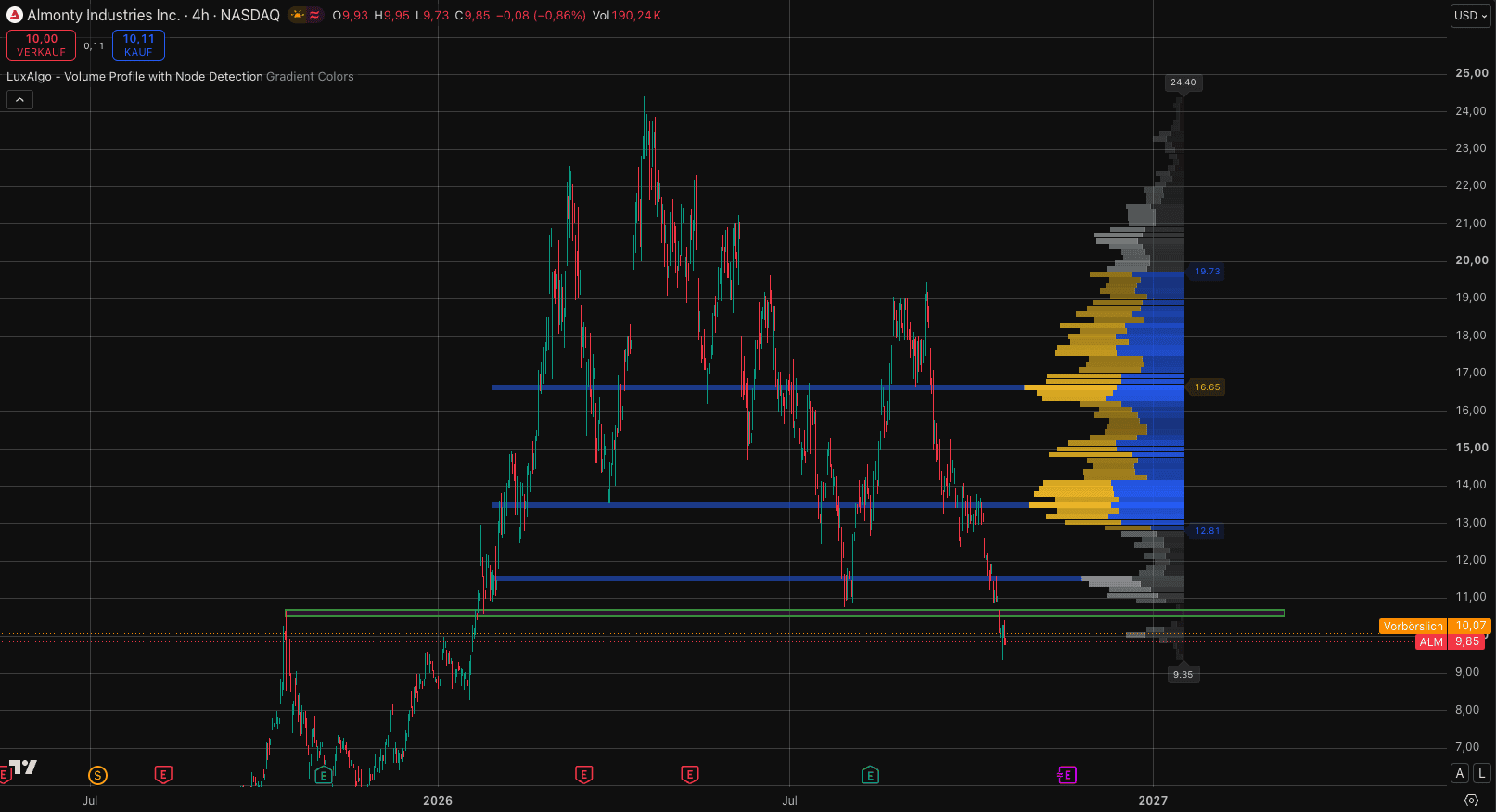This screenshot has width=1496, height=812.
Task: Open the purple upcoming earnings marker
Action: click(1067, 775)
